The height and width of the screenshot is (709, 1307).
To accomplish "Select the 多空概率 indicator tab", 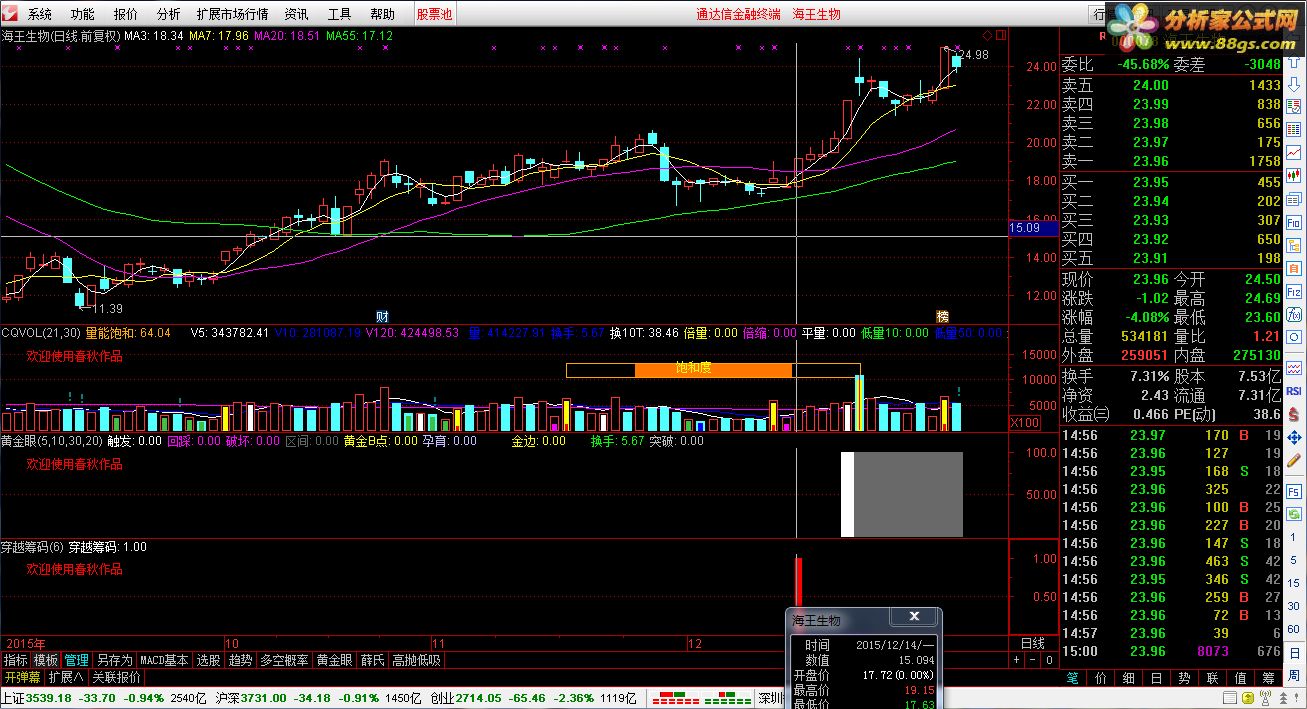I will click(284, 660).
